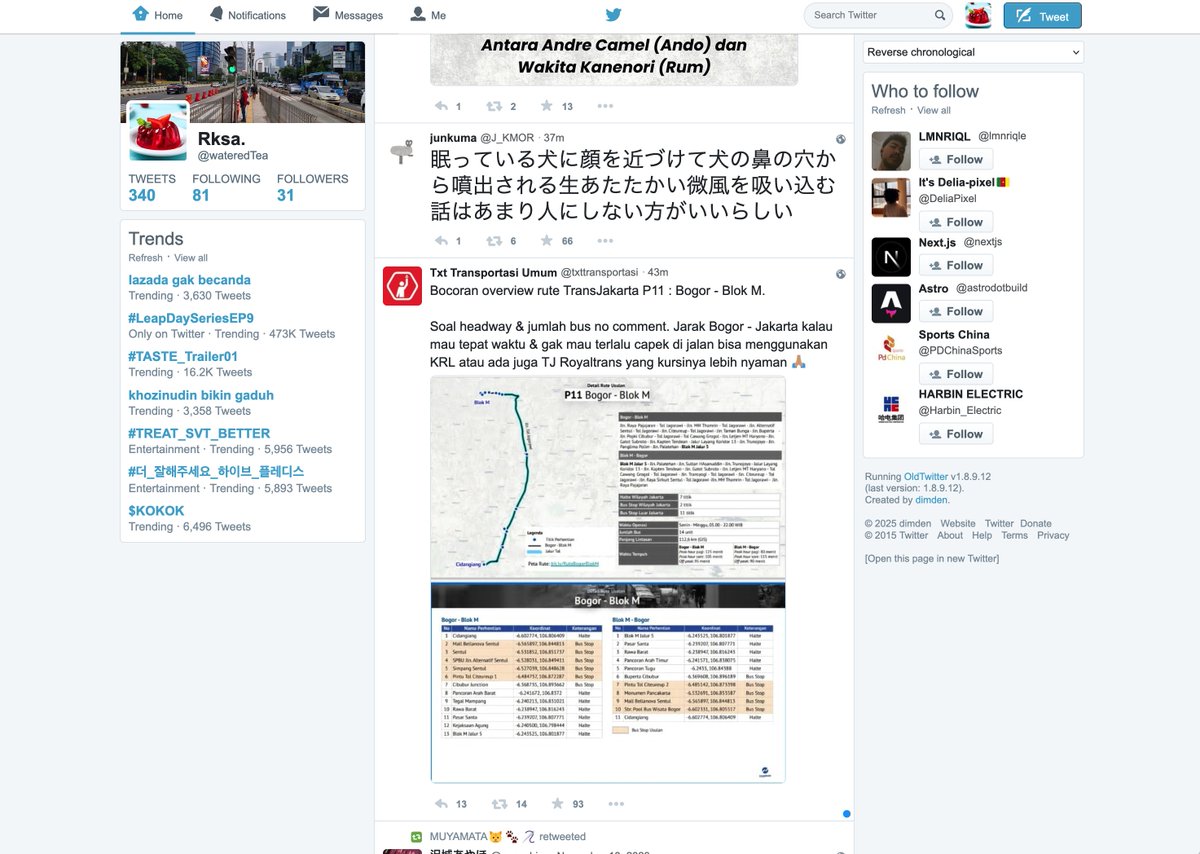Retweet the Antara Andre Camel tweet
The image size is (1200, 854).
coord(494,106)
